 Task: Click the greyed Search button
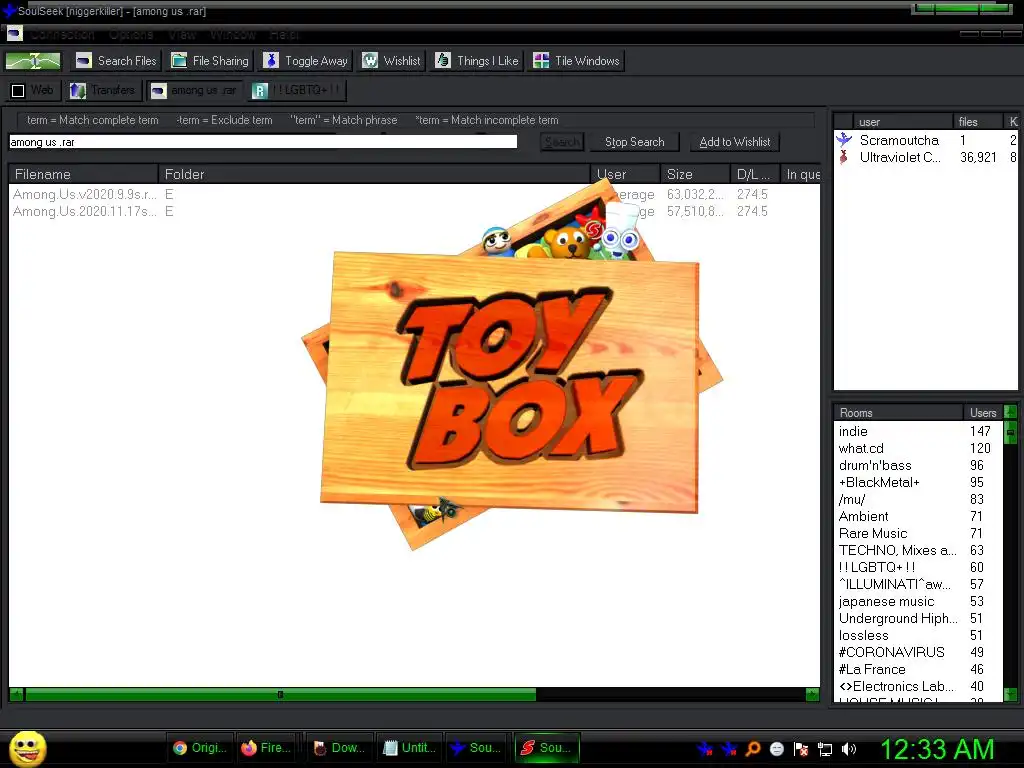coord(562,142)
